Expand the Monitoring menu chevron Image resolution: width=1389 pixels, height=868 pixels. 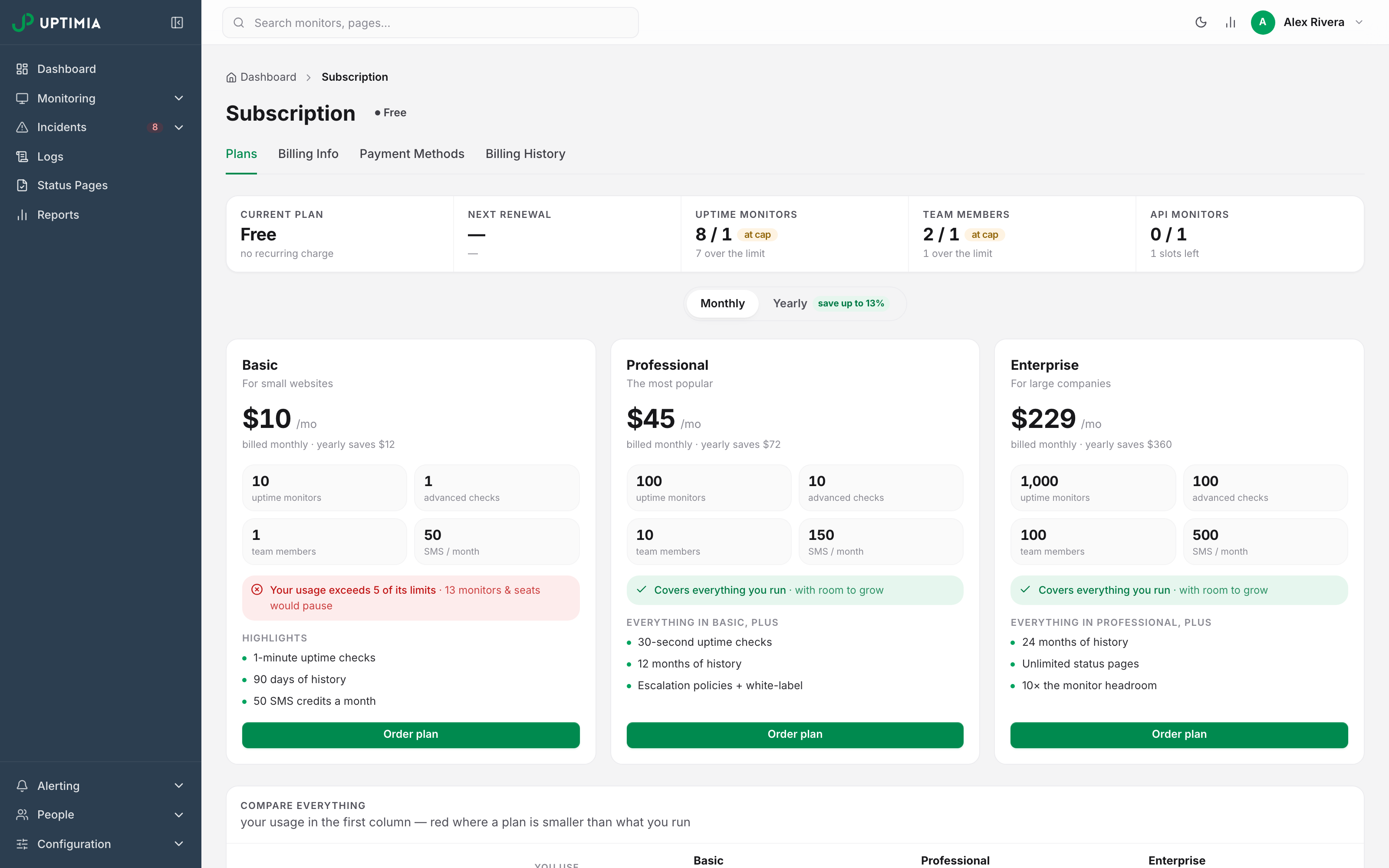178,98
